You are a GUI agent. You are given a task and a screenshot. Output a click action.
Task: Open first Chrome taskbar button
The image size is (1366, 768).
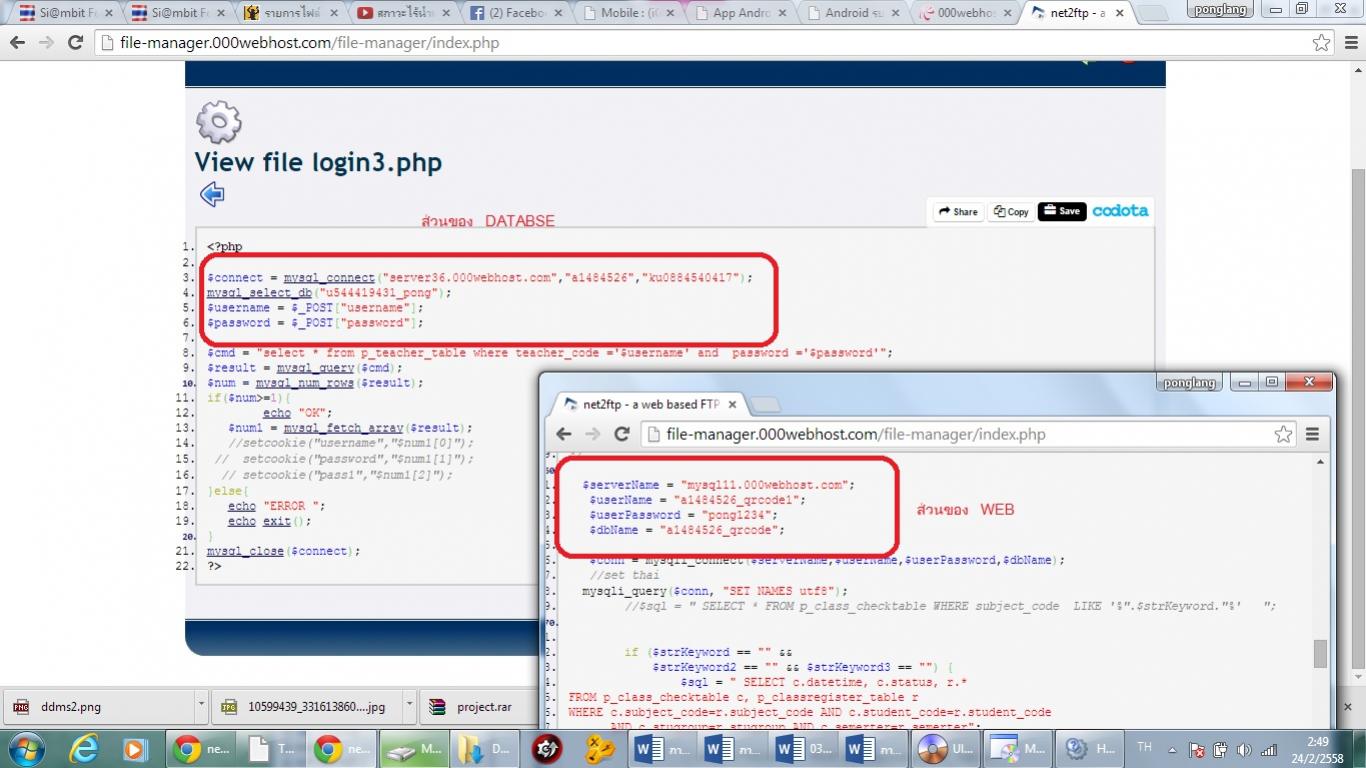[x=200, y=748]
